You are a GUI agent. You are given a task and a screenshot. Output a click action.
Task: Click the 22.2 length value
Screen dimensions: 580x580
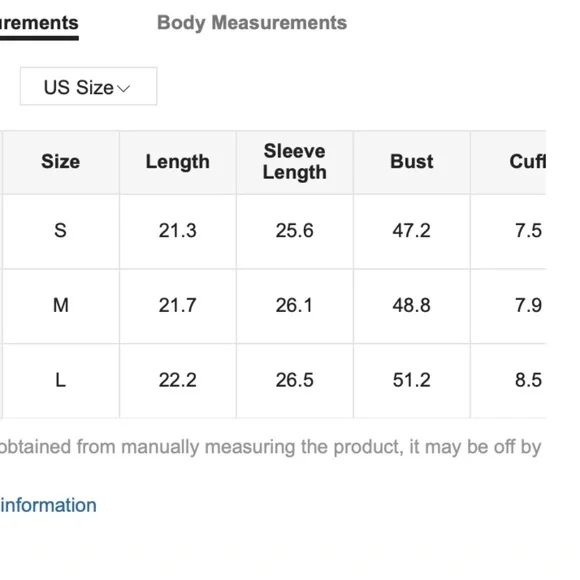(178, 380)
